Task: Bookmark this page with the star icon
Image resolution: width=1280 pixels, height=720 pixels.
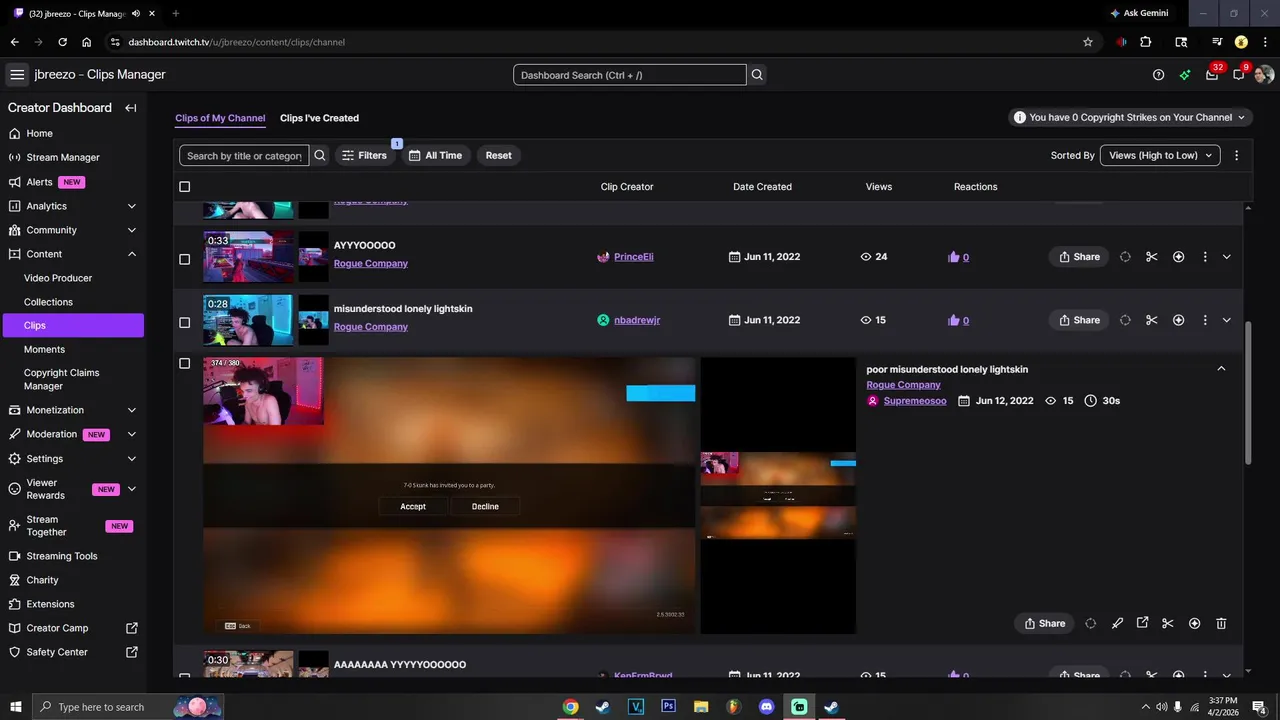Action: click(1088, 42)
